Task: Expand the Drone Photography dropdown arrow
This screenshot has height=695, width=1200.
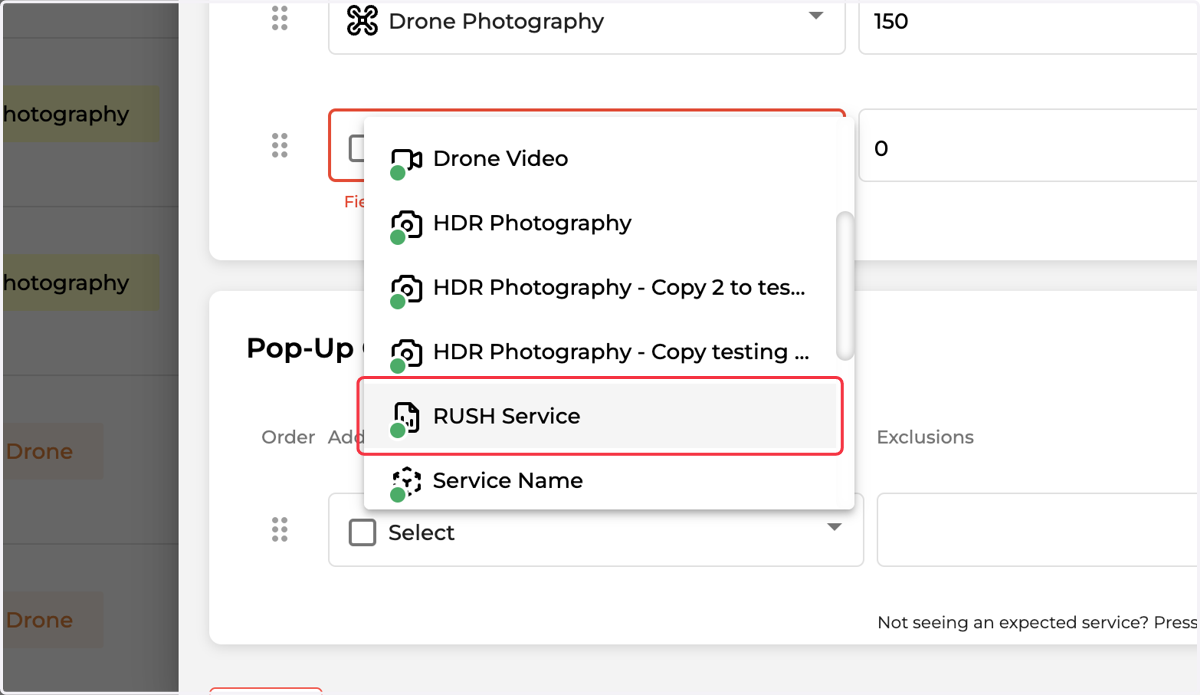Action: click(816, 16)
